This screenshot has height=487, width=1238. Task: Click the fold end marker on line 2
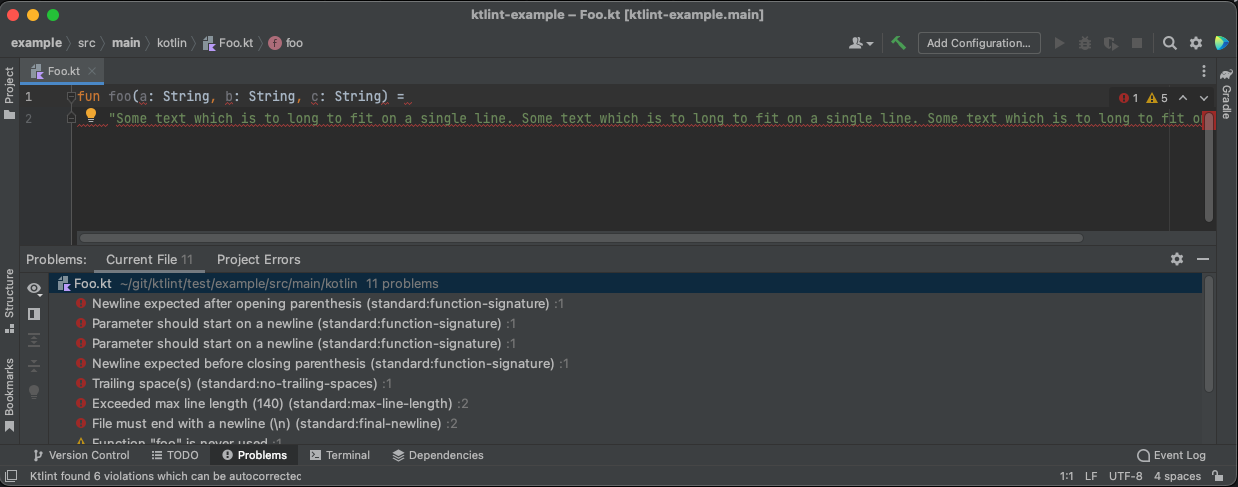71,117
